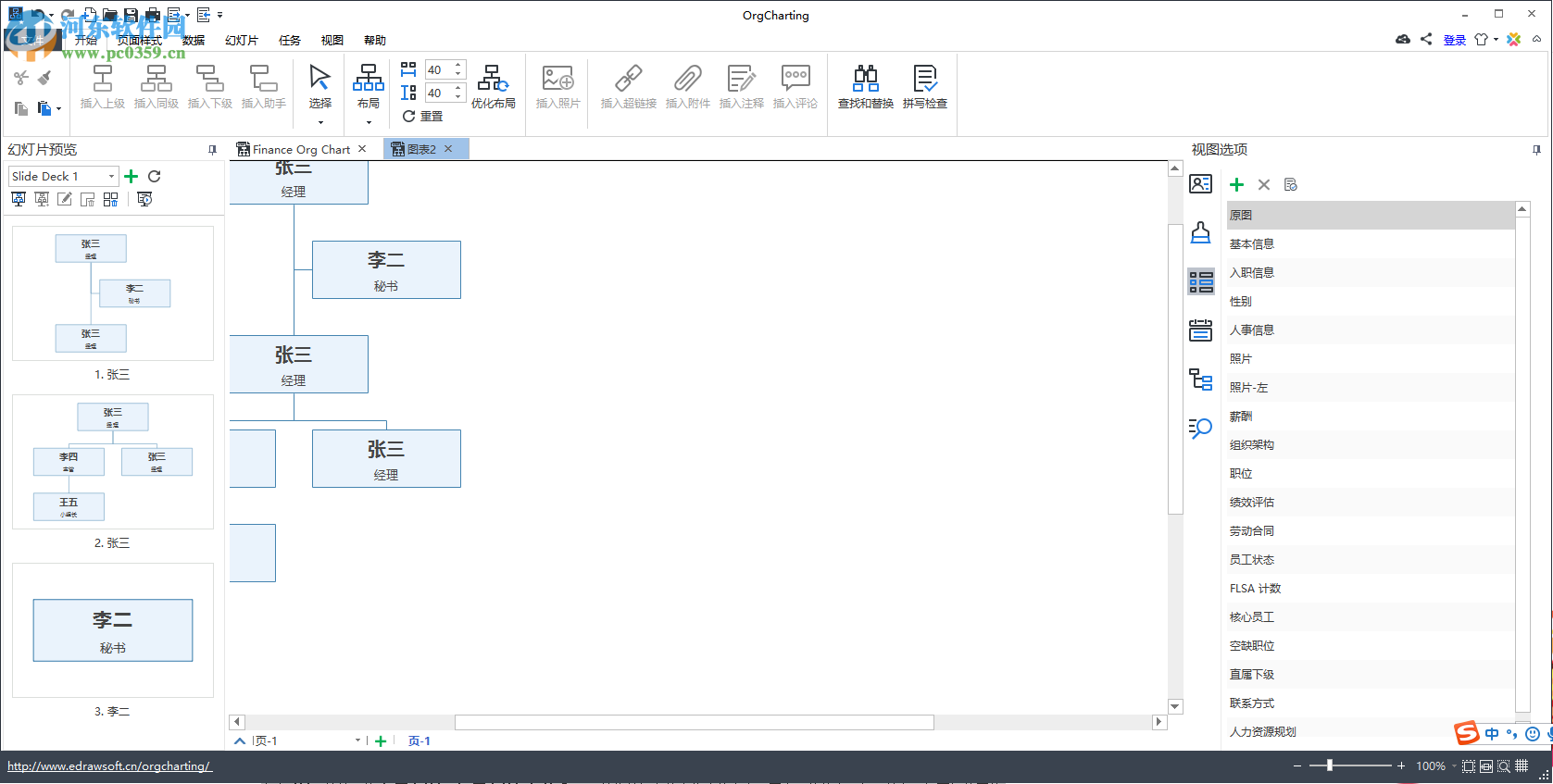Click the copy icon in clipboard group
Viewport: 1553px width, 784px height.
pos(21,108)
